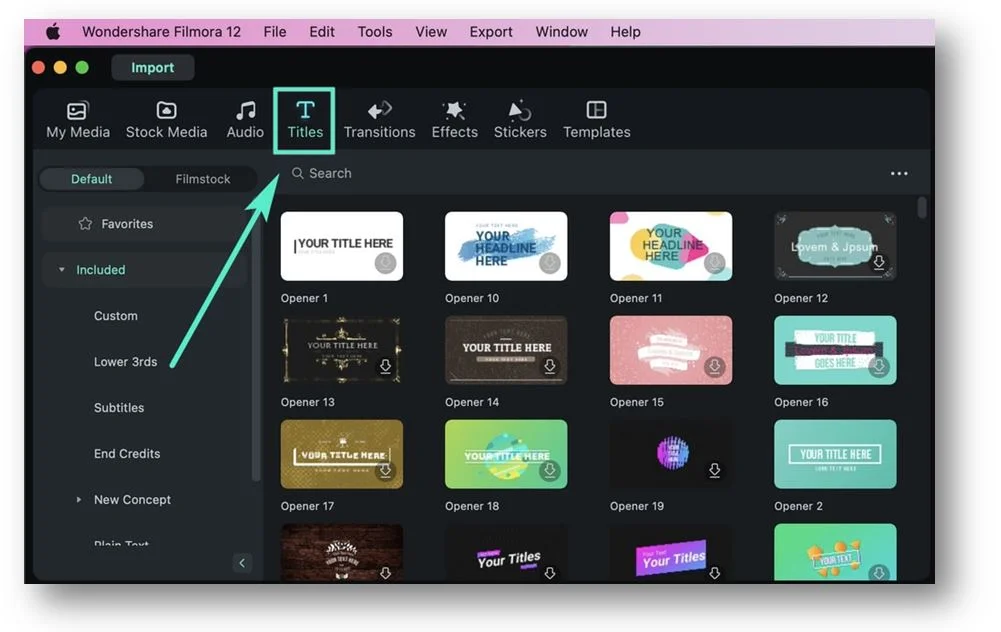Select the Opener 14 thumbnail
1001x632 pixels.
click(x=506, y=350)
